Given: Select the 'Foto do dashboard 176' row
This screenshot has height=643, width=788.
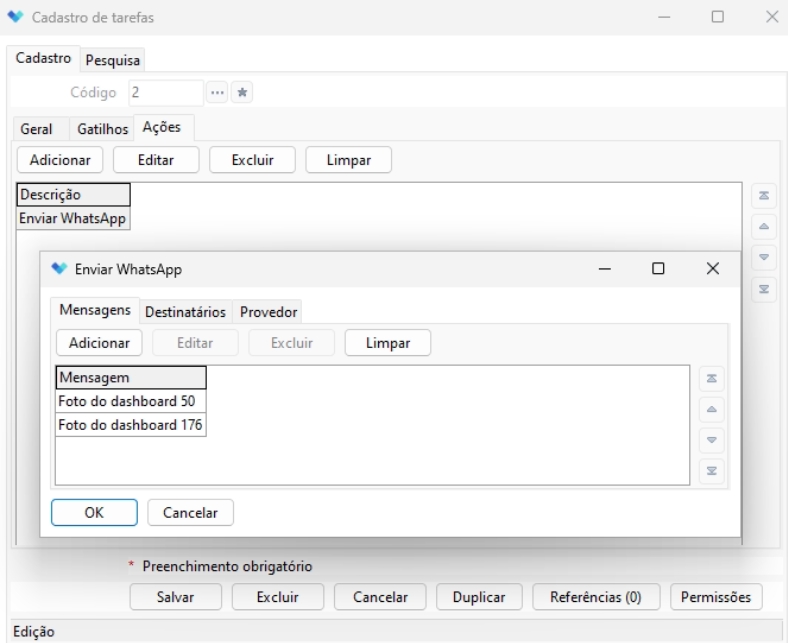Looking at the screenshot, I should (x=130, y=426).
